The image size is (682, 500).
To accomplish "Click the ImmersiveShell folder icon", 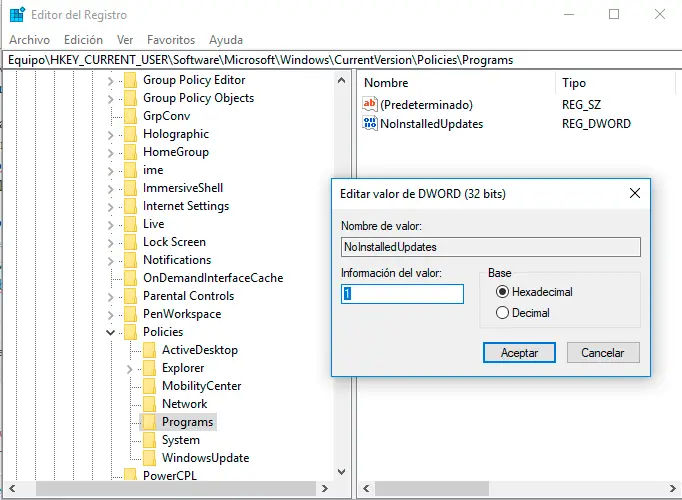I will click(130, 188).
